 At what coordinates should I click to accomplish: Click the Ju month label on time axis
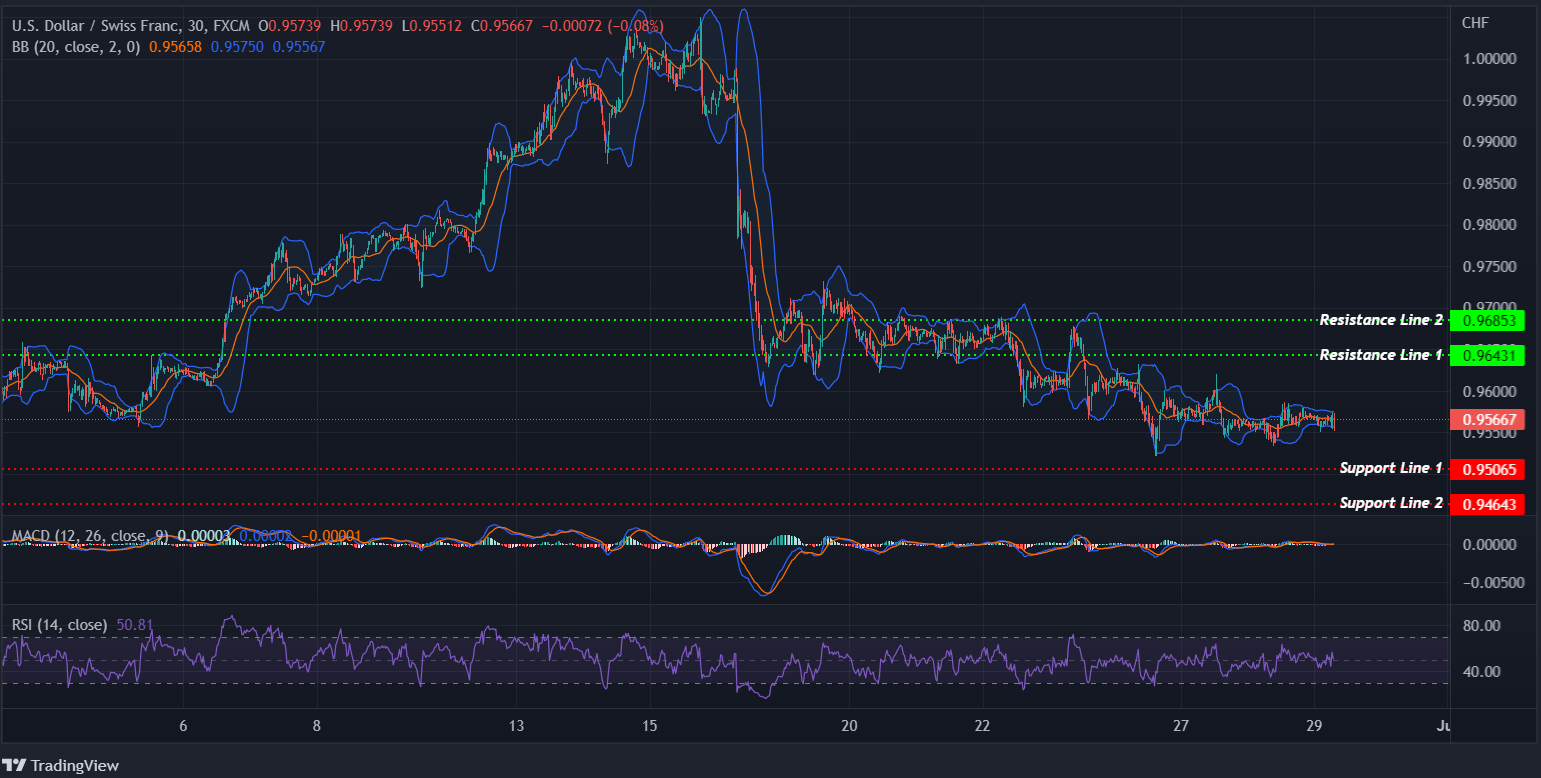(1442, 727)
